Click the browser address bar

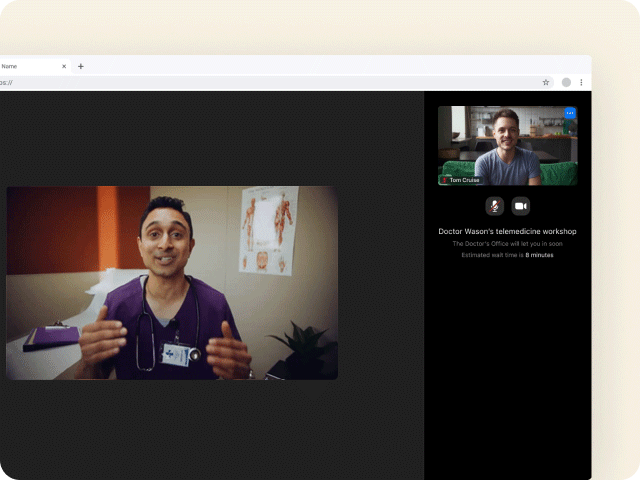[x=270, y=82]
